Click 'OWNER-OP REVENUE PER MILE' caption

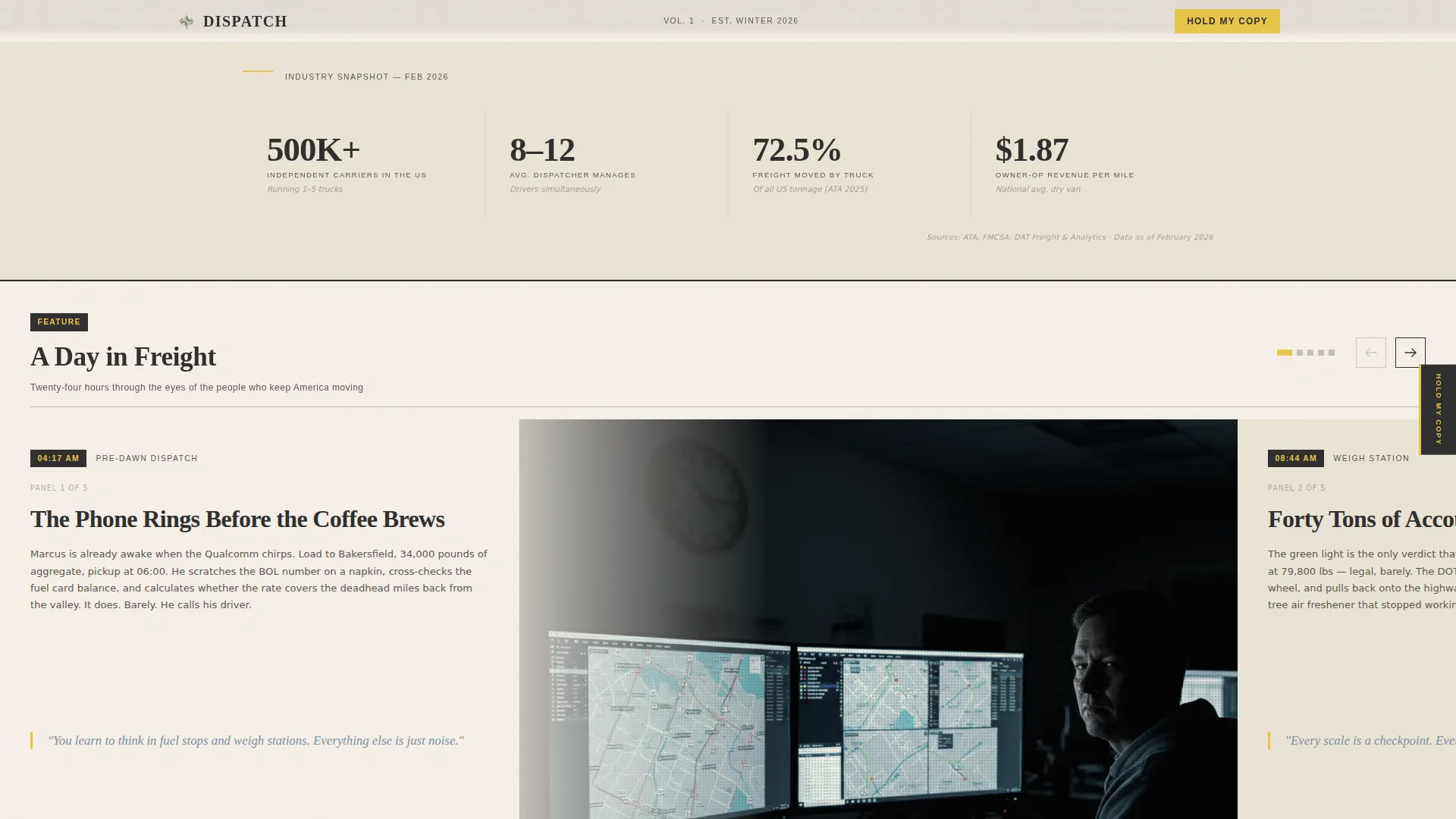pyautogui.click(x=1065, y=175)
